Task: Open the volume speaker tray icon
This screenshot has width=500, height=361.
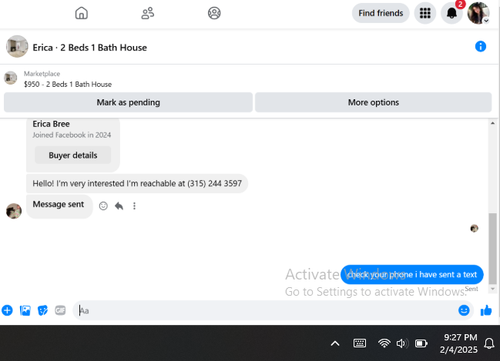Action: [402, 343]
